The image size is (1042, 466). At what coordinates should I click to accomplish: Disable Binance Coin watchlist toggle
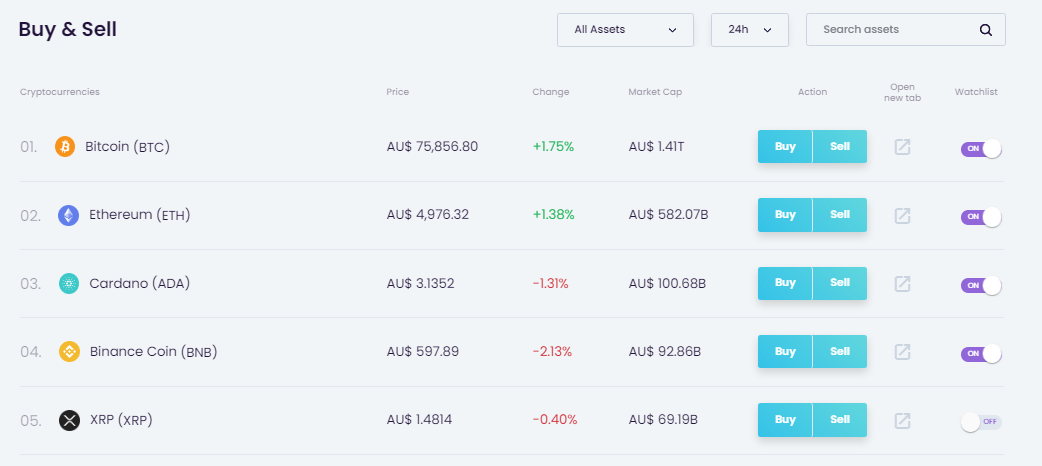click(x=981, y=354)
